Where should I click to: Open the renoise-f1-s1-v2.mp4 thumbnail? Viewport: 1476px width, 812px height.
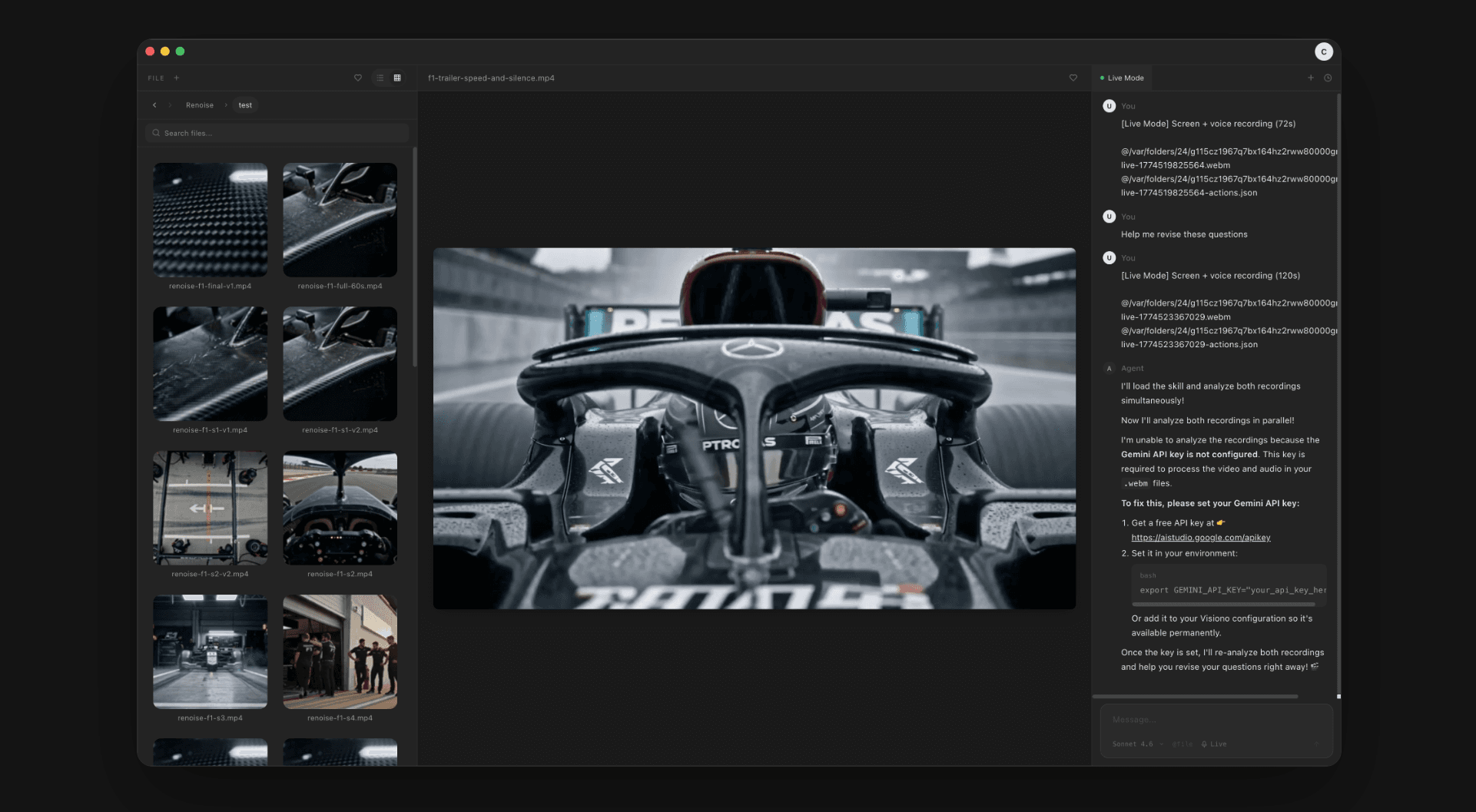340,364
